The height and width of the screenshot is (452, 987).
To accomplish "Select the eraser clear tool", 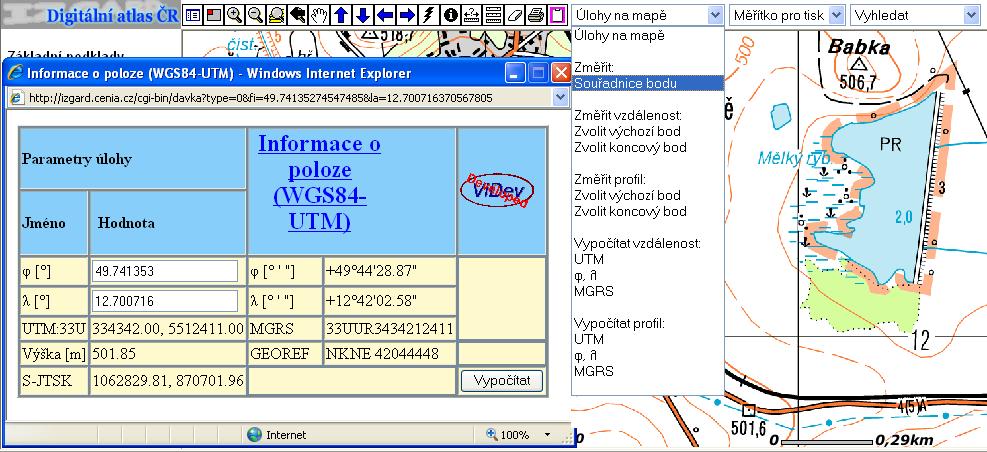I will coord(515,14).
